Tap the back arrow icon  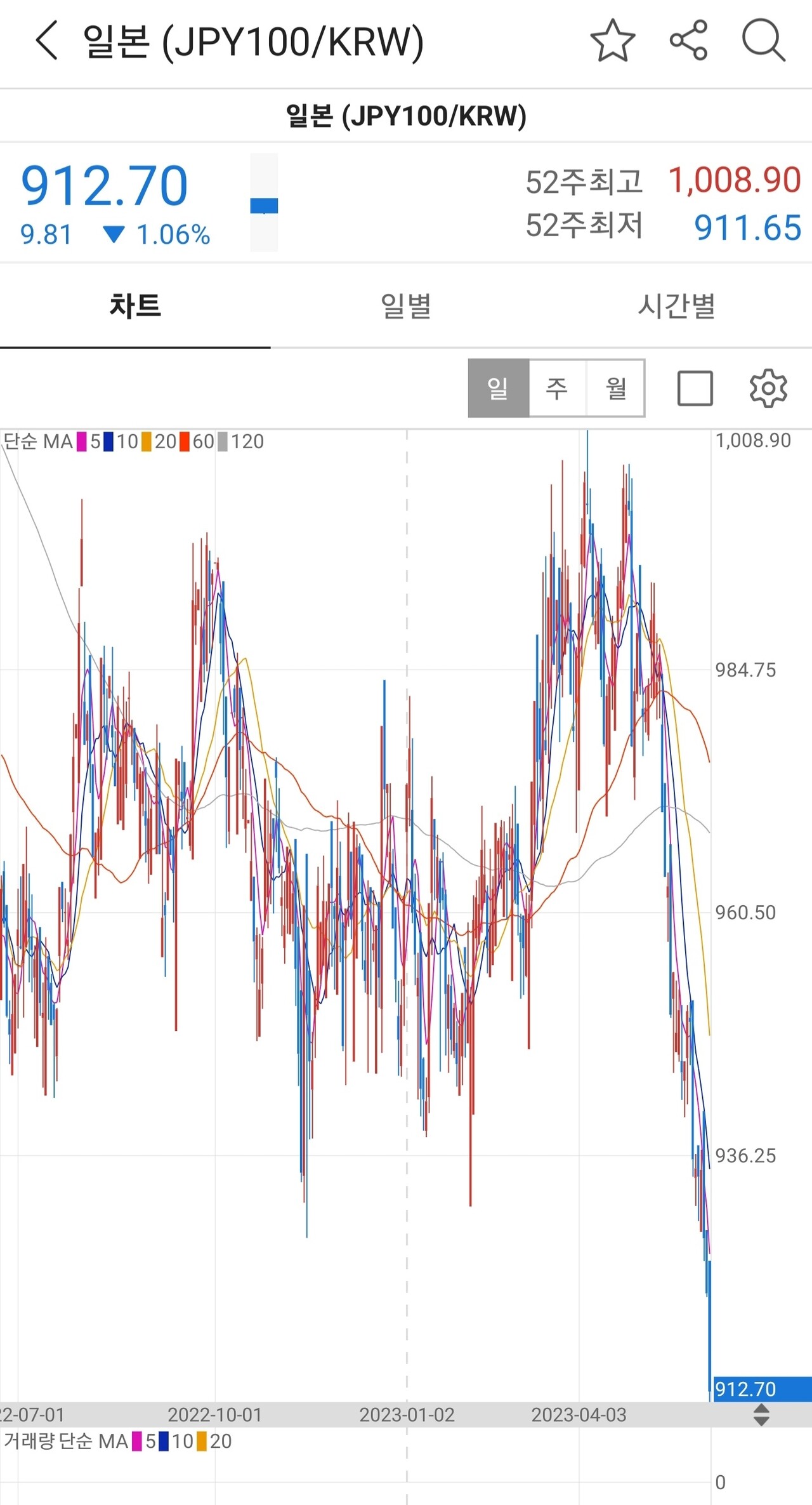tap(47, 41)
